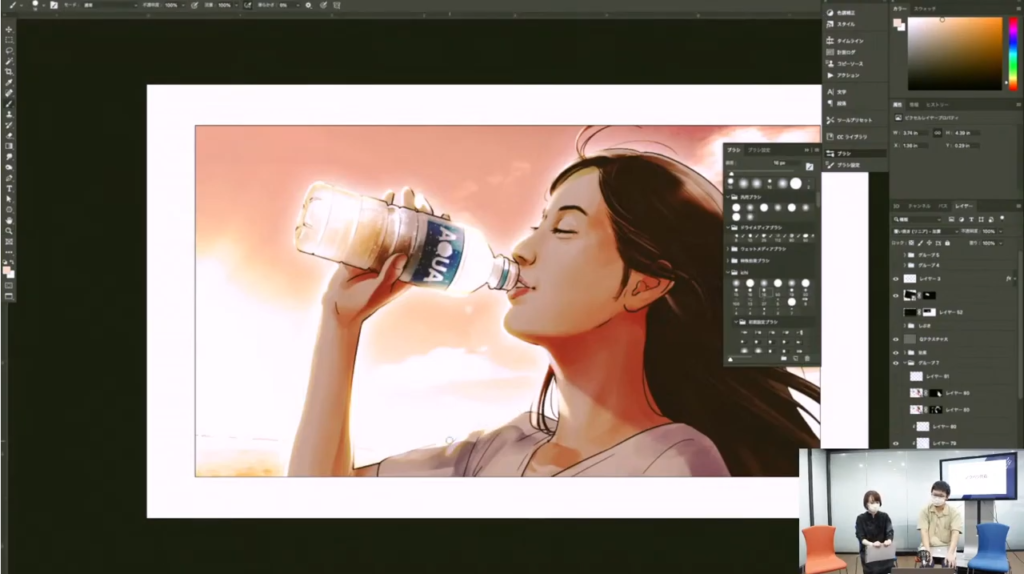Toggle the layer filtering on/off switch
Image resolution: width=1024 pixels, height=574 pixels.
coord(1002,219)
